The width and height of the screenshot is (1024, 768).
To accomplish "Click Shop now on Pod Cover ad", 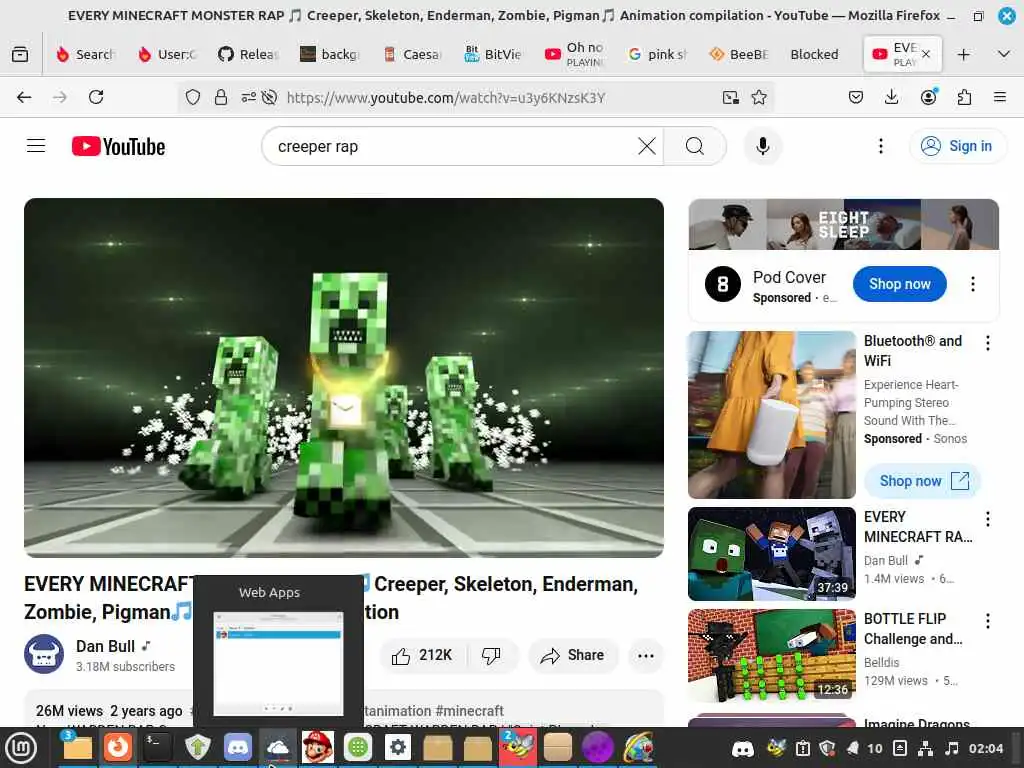I will (x=899, y=284).
